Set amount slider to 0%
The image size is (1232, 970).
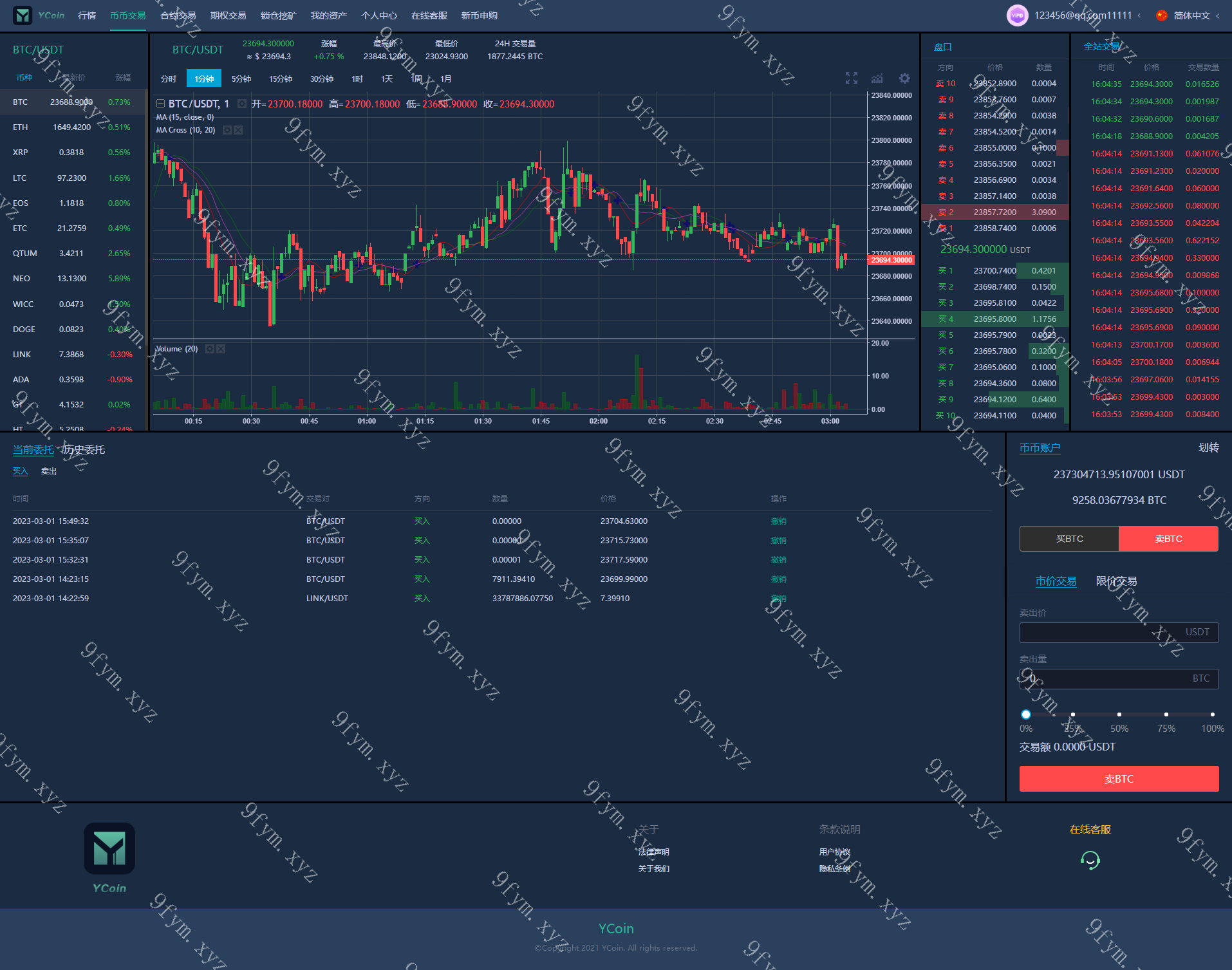coord(1026,714)
